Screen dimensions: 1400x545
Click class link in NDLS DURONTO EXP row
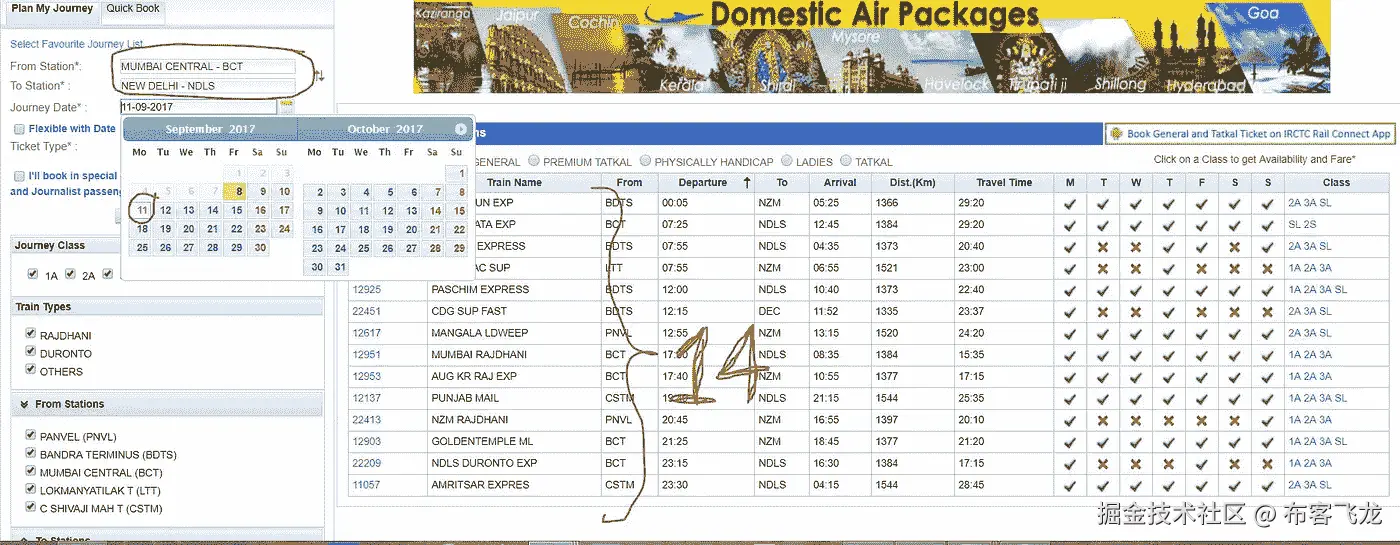(x=1310, y=463)
